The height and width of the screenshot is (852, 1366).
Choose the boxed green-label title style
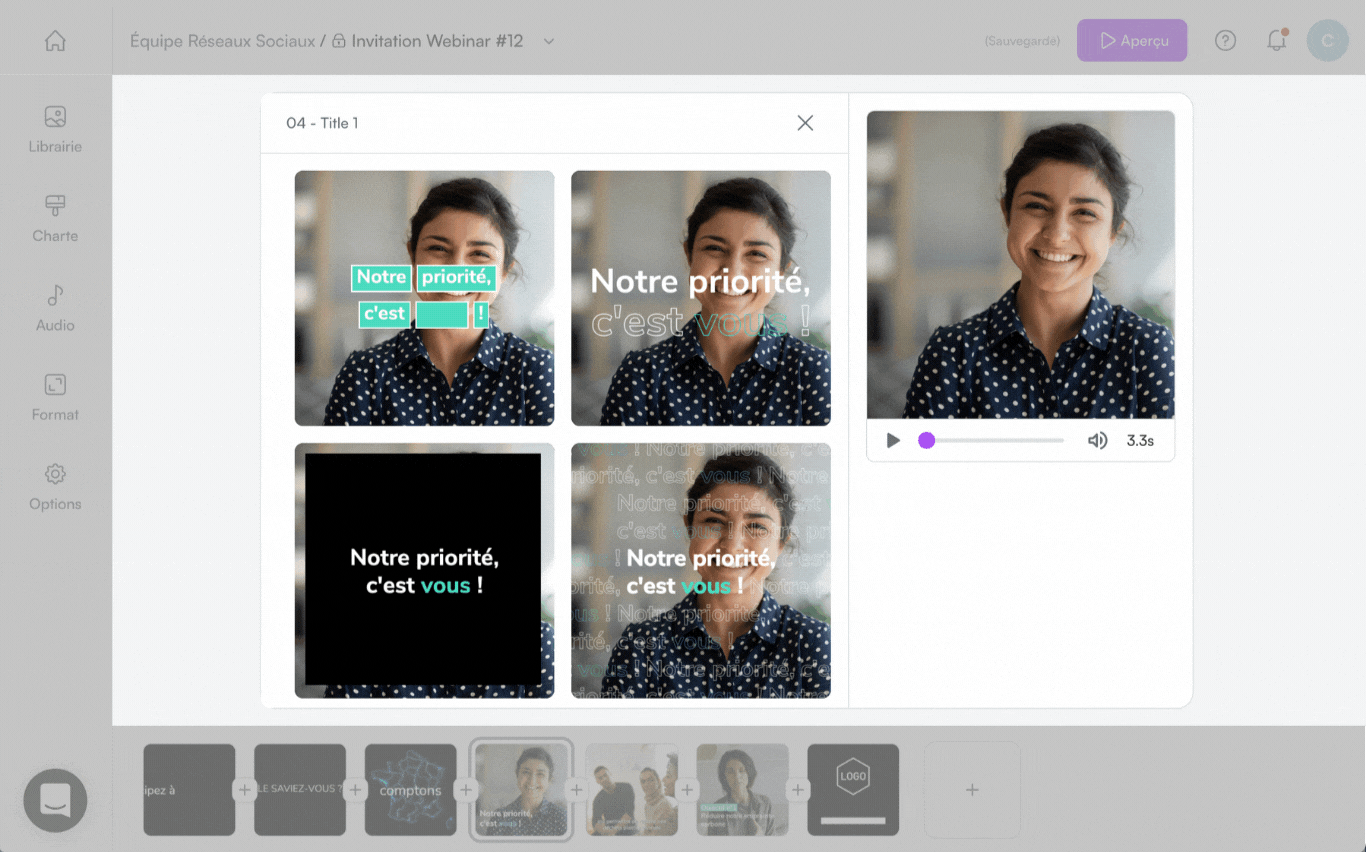tap(424, 298)
